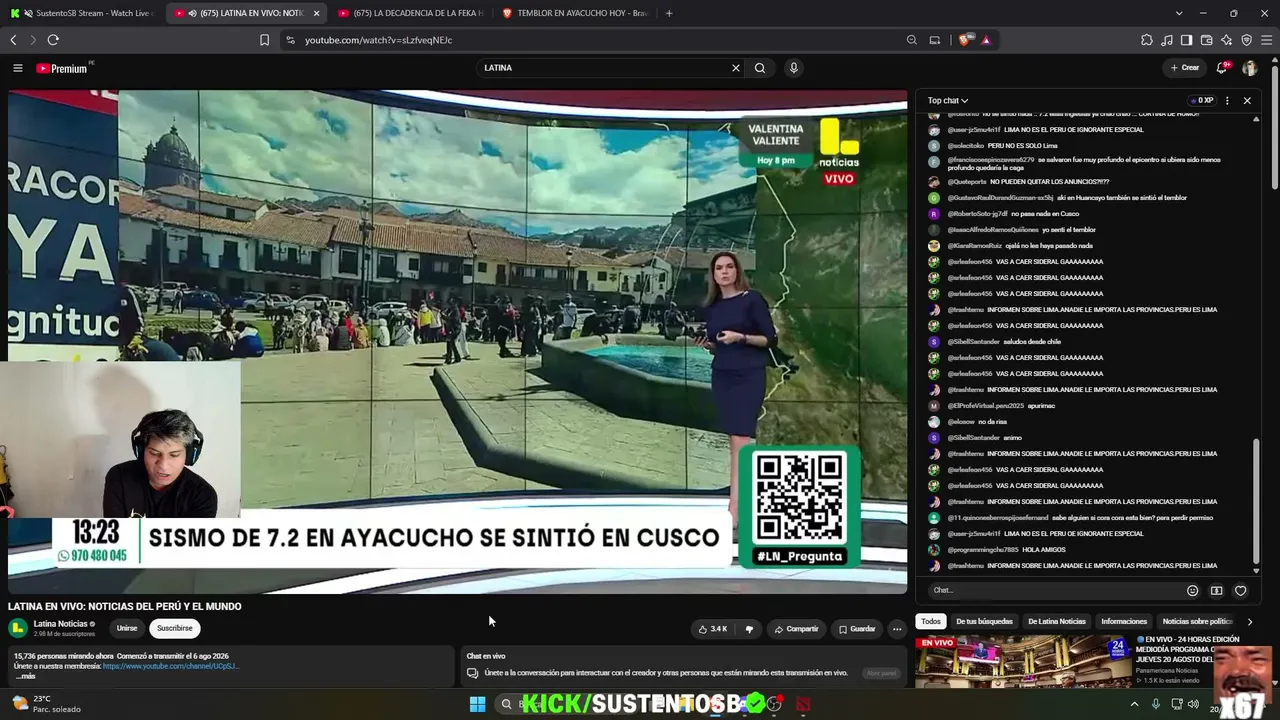Open the Windows Start menu
Screen dimensions: 1280x720
(477, 704)
